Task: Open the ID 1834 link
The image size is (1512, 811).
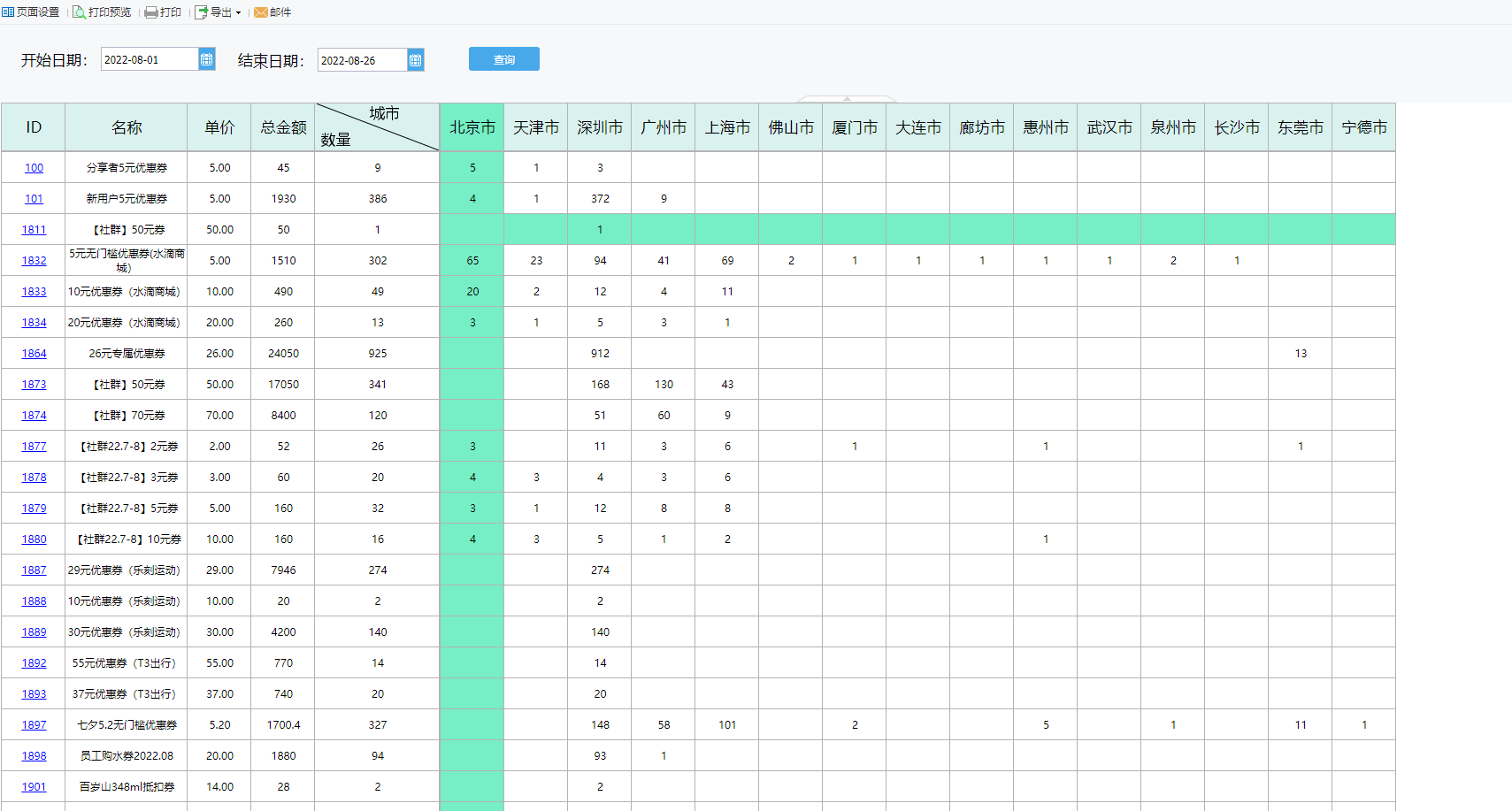Action: [34, 323]
